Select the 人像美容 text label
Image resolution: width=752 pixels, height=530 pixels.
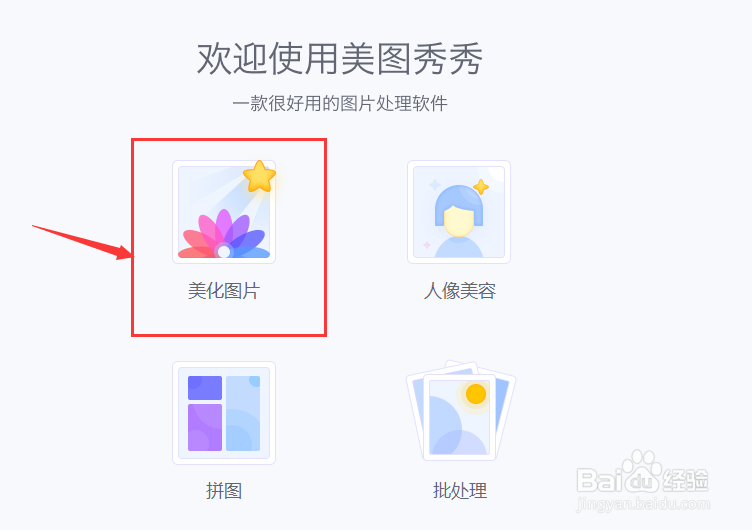[x=459, y=291]
